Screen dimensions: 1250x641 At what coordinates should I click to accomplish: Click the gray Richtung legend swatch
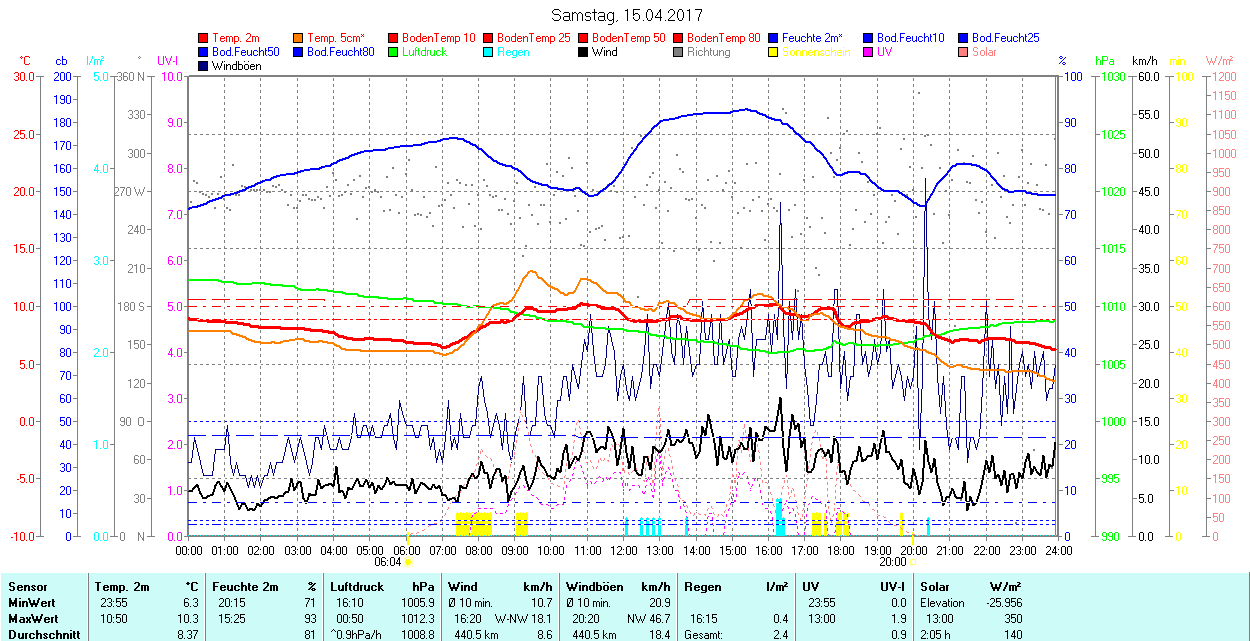tap(678, 52)
